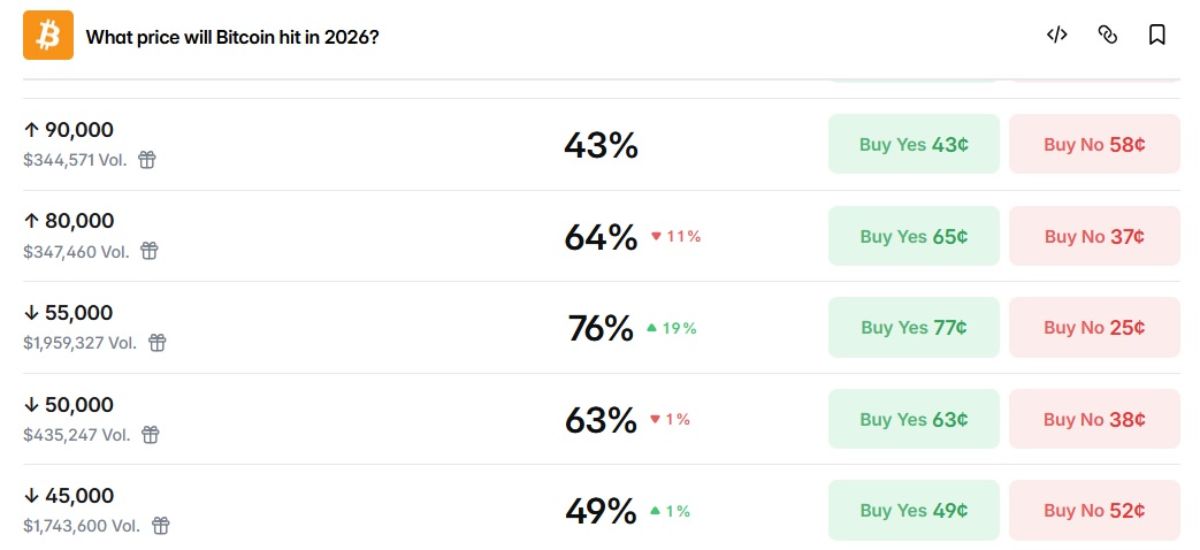Buy No at 58¢ for ↑ 90,000
The width and height of the screenshot is (1200, 550).
[x=1094, y=144]
